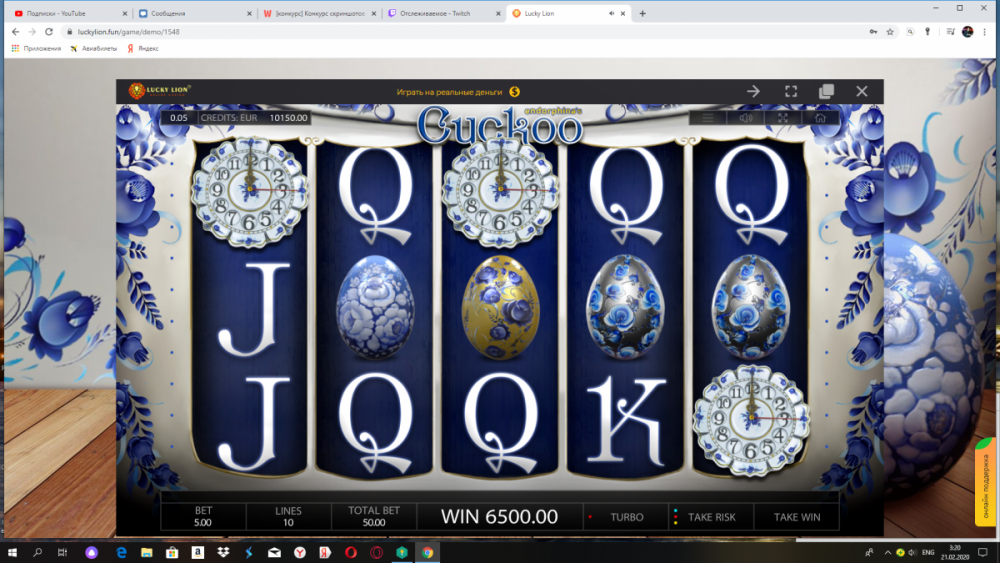Open media playlist control icon

[950, 32]
